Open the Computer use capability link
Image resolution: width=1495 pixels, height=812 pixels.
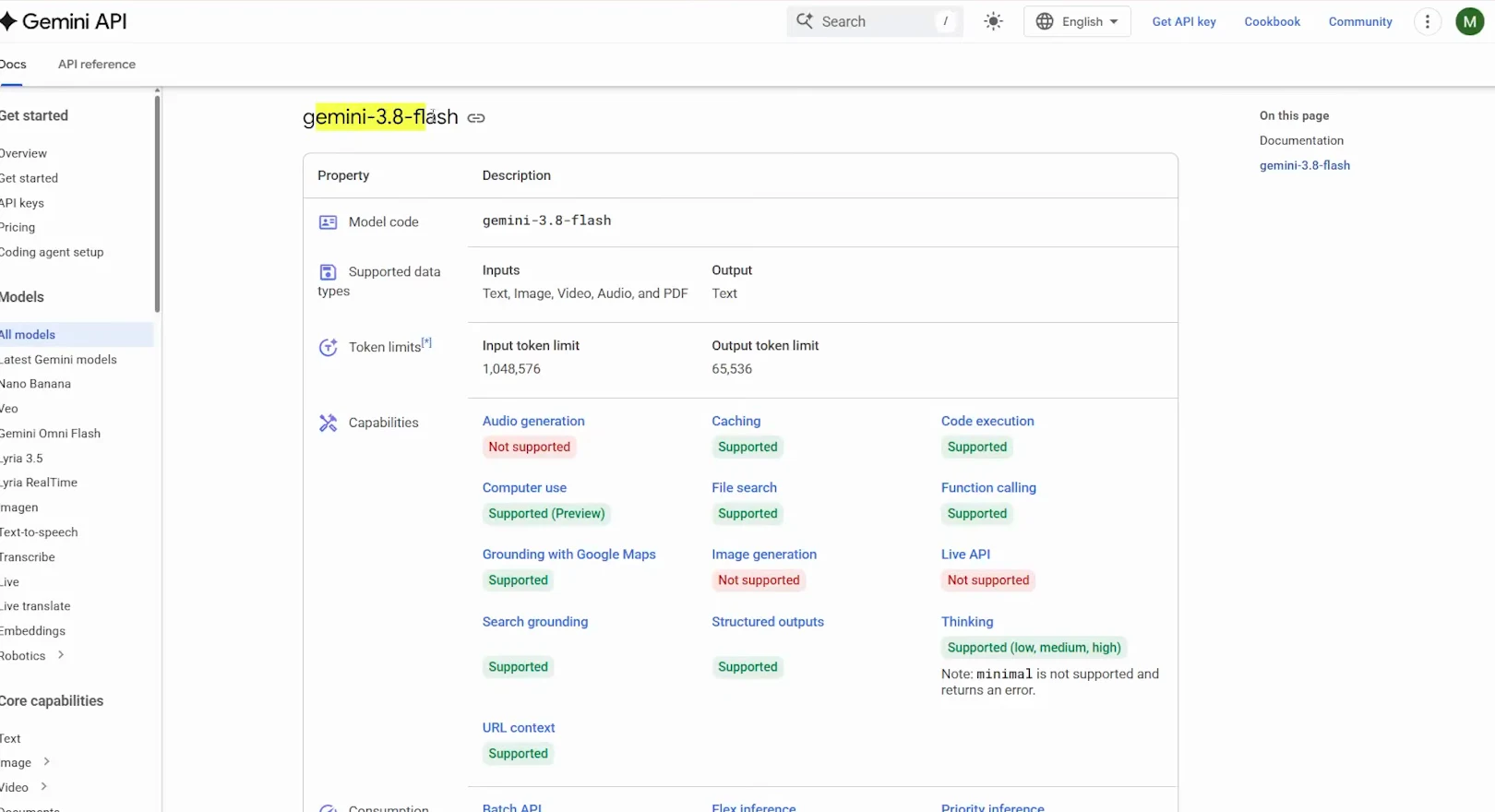pos(524,488)
